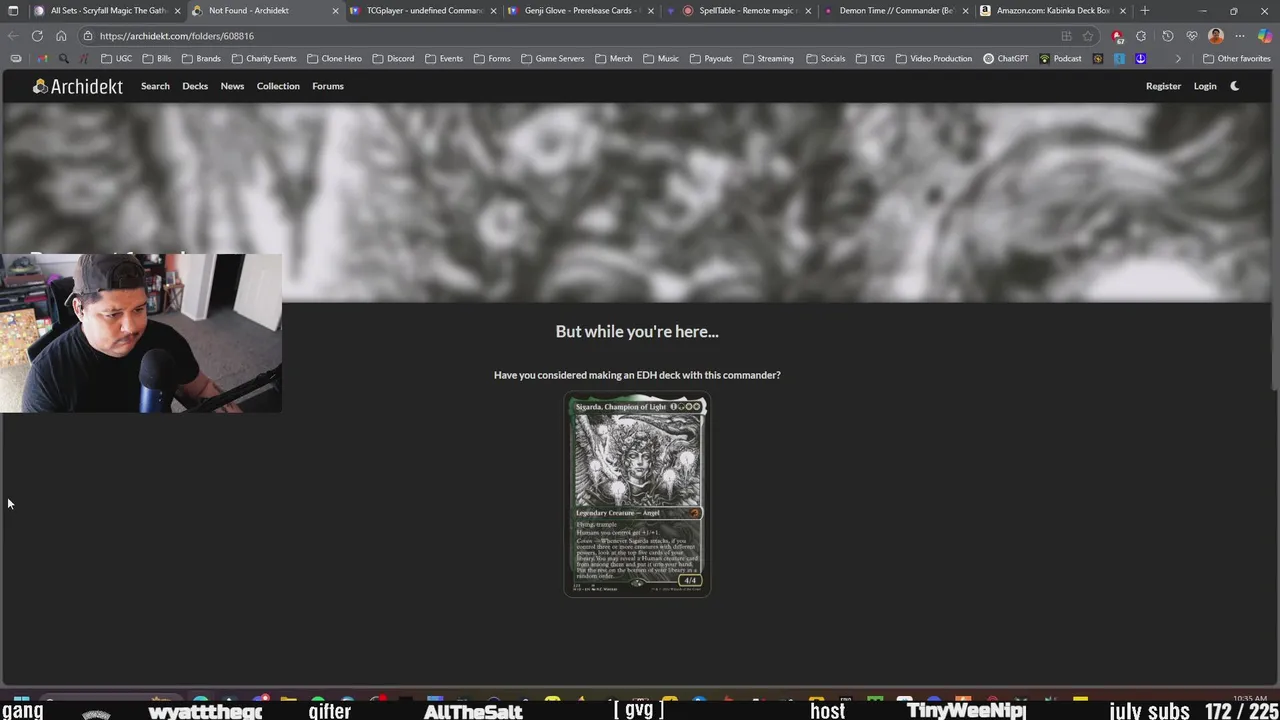Click the browser home icon
The image size is (1280, 720).
(61, 36)
